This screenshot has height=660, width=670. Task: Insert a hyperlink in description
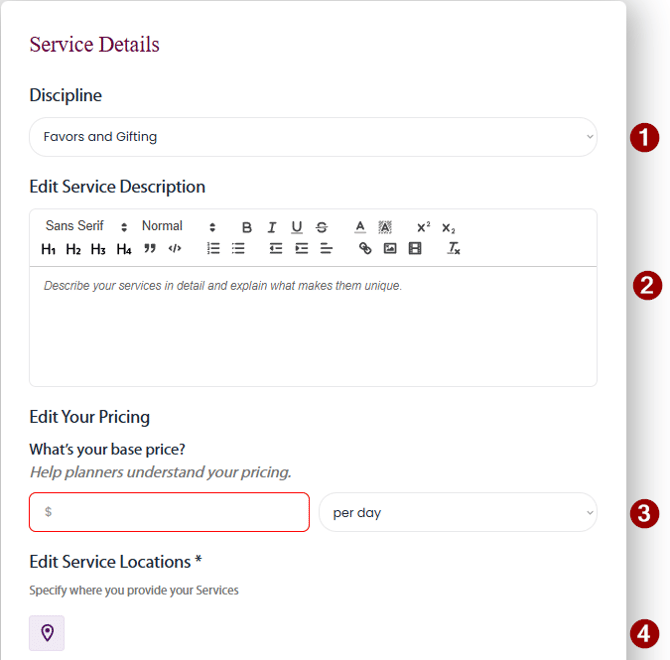[x=365, y=248]
